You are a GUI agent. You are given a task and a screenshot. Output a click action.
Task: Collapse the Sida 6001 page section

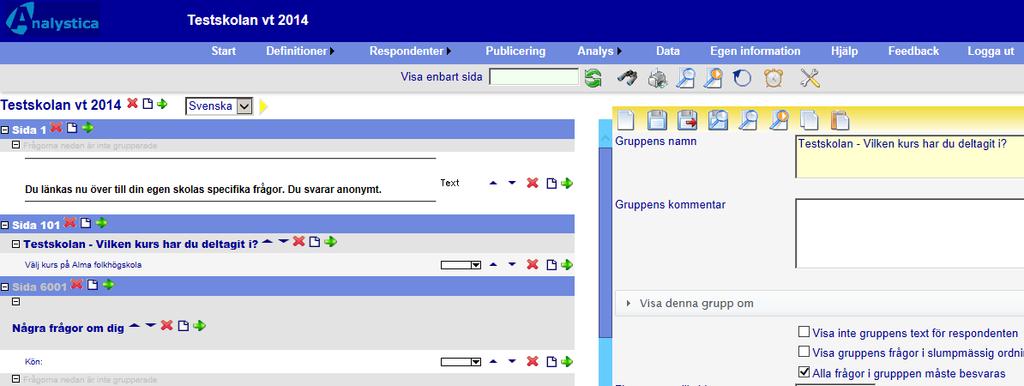tap(5, 287)
